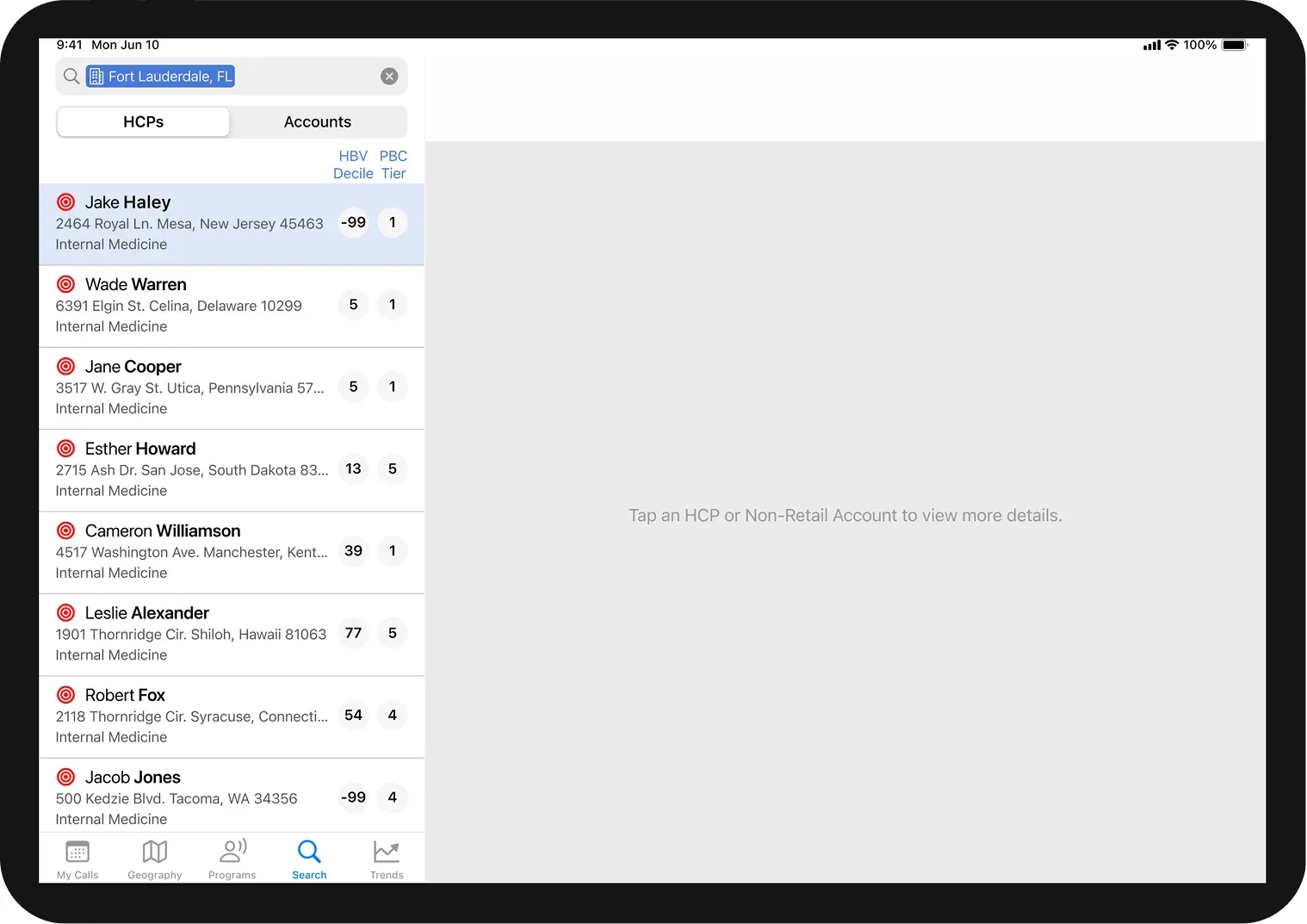The width and height of the screenshot is (1307, 924).
Task: Tap Leslie Alexander's decile 77 badge
Action: tap(353, 634)
